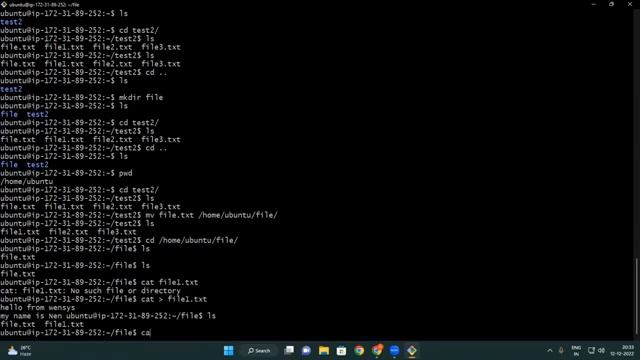Open the weather widget showing Haze
This screenshot has width=640, height=360.
(x=20, y=350)
